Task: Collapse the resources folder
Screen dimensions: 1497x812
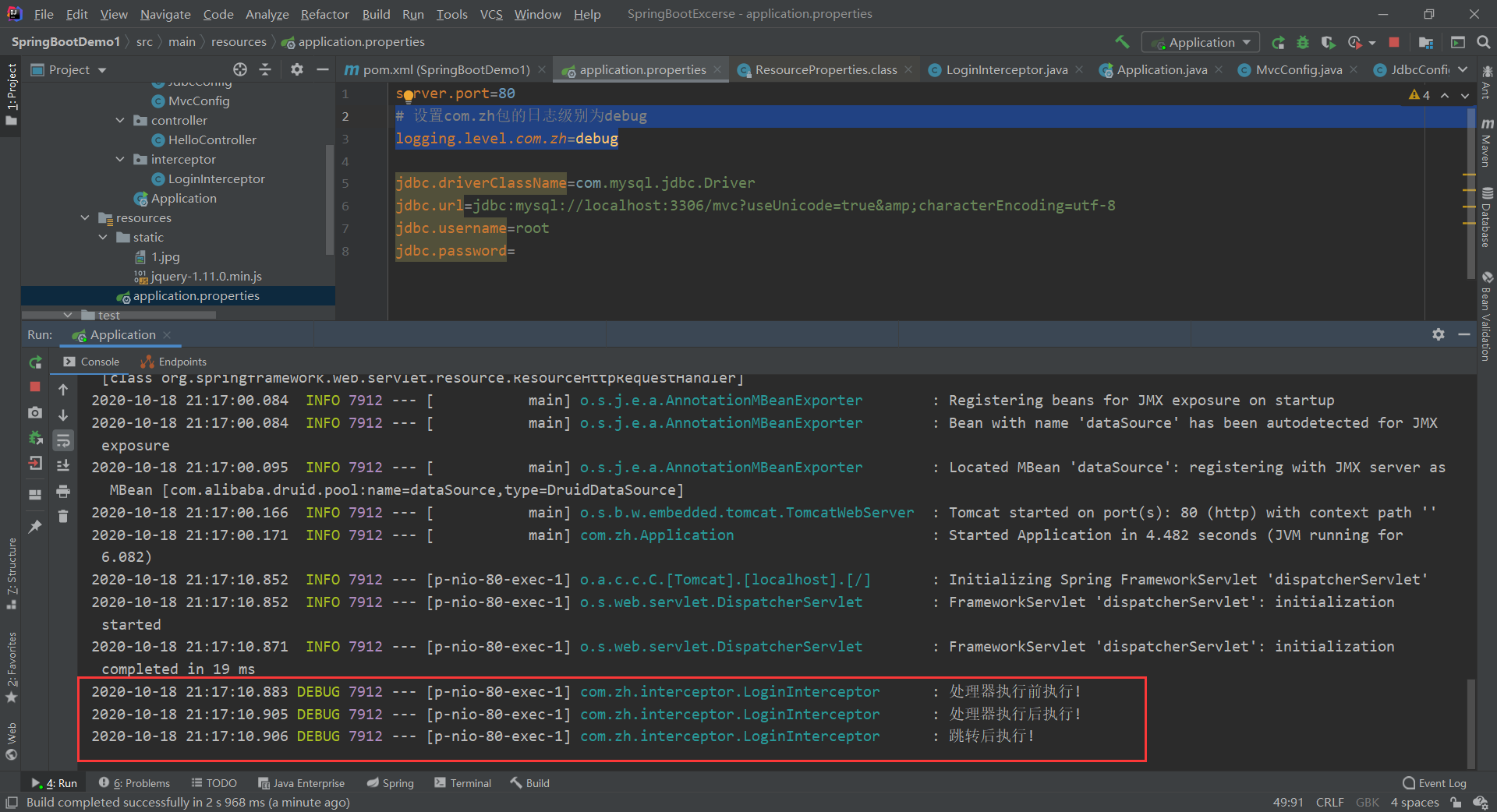Action: (85, 217)
